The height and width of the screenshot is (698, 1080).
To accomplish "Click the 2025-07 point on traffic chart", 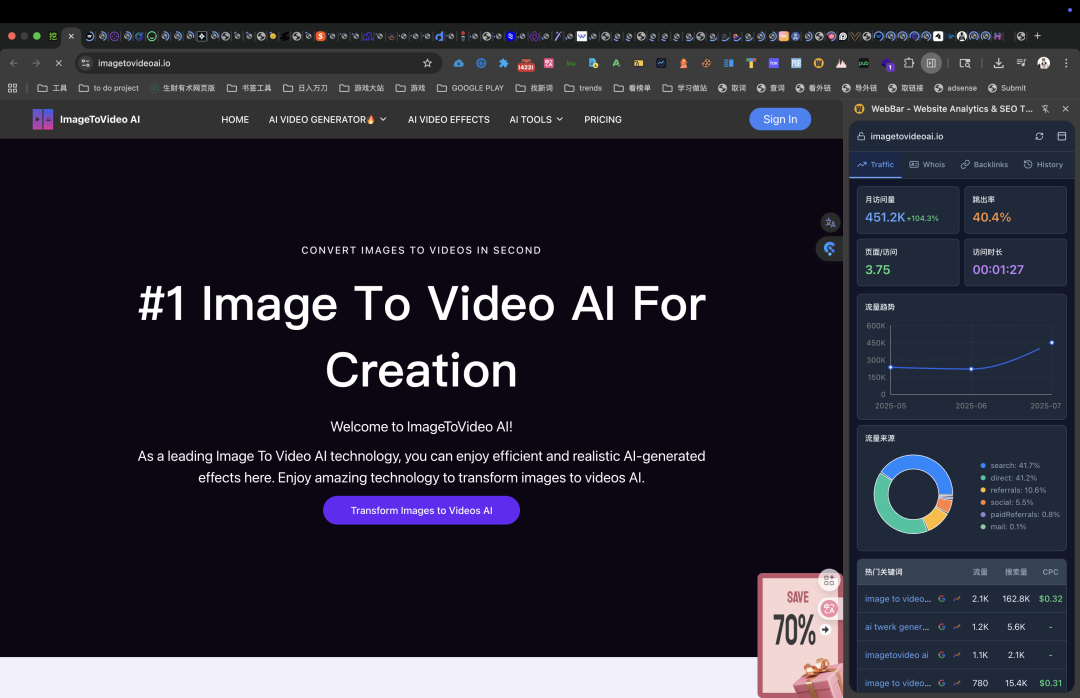I will pos(1052,342).
